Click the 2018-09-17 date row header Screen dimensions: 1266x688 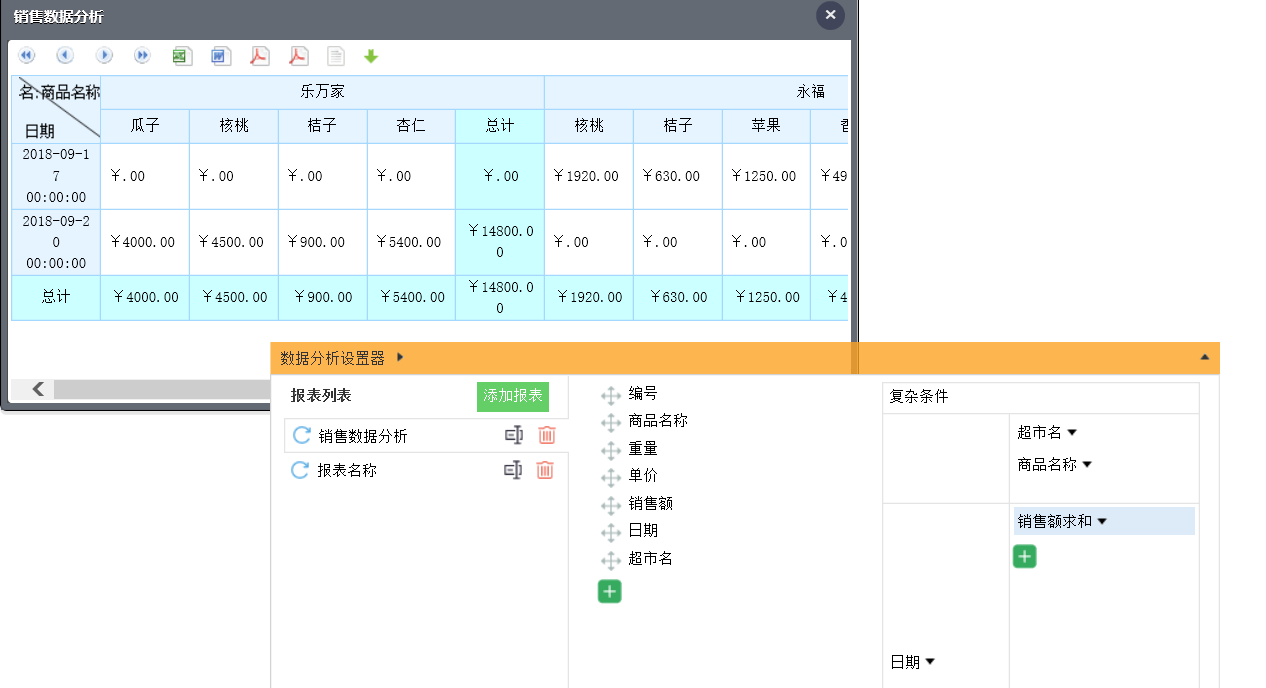[56, 176]
